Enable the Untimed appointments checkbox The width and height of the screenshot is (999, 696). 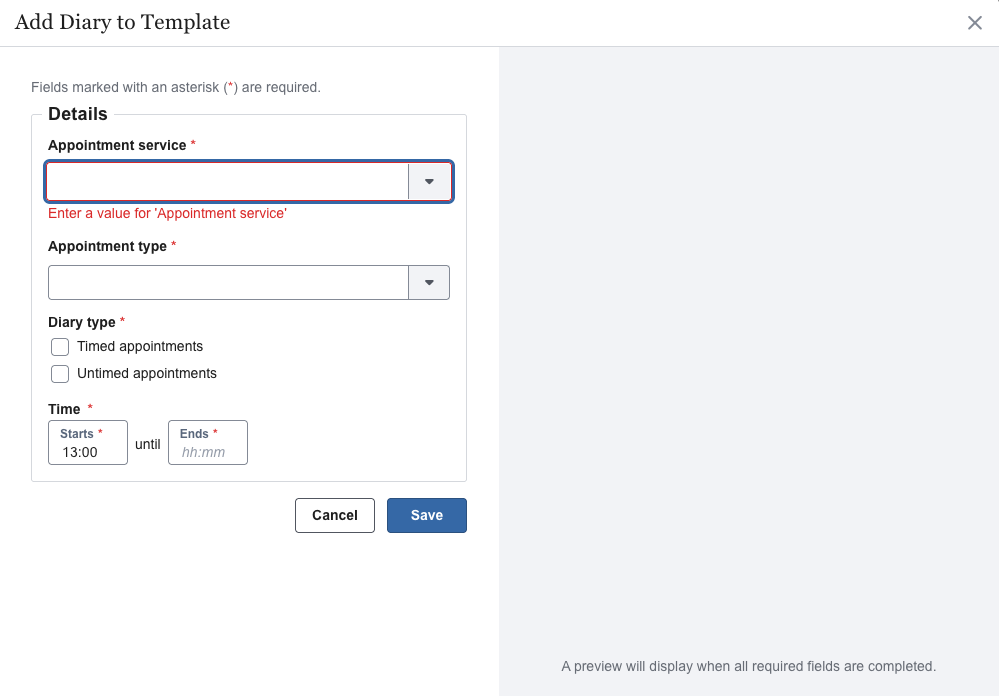tap(60, 374)
